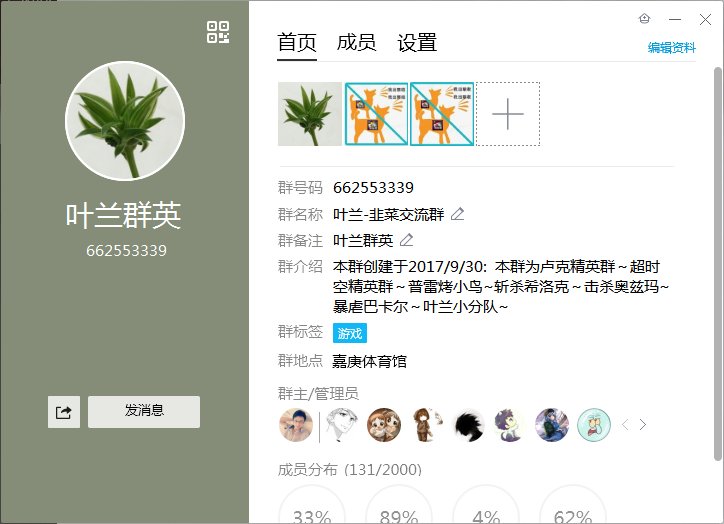Switch to the 成员 tab
Image resolution: width=724 pixels, height=524 pixels.
tap(356, 42)
